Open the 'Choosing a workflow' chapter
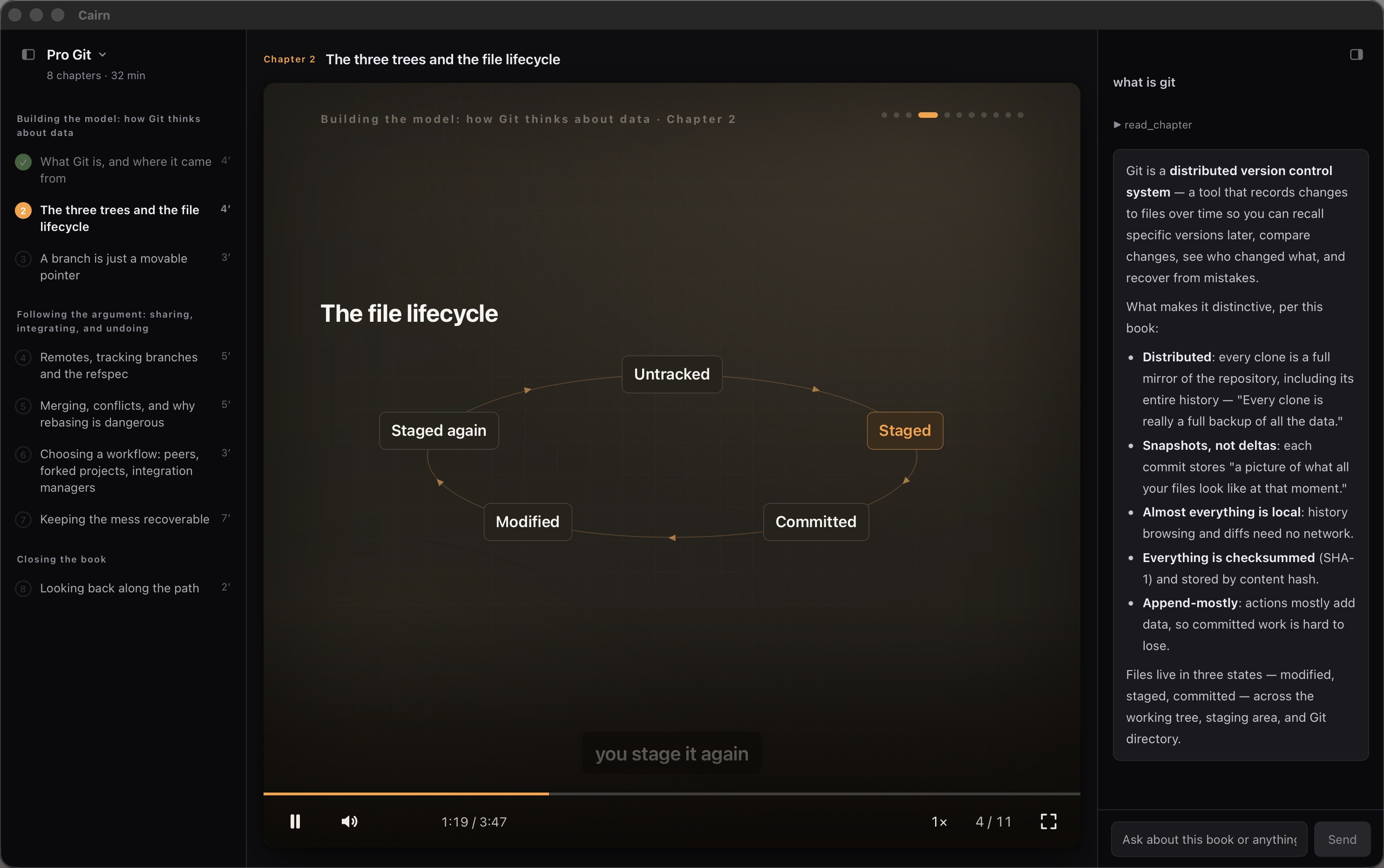The image size is (1384, 868). [123, 470]
